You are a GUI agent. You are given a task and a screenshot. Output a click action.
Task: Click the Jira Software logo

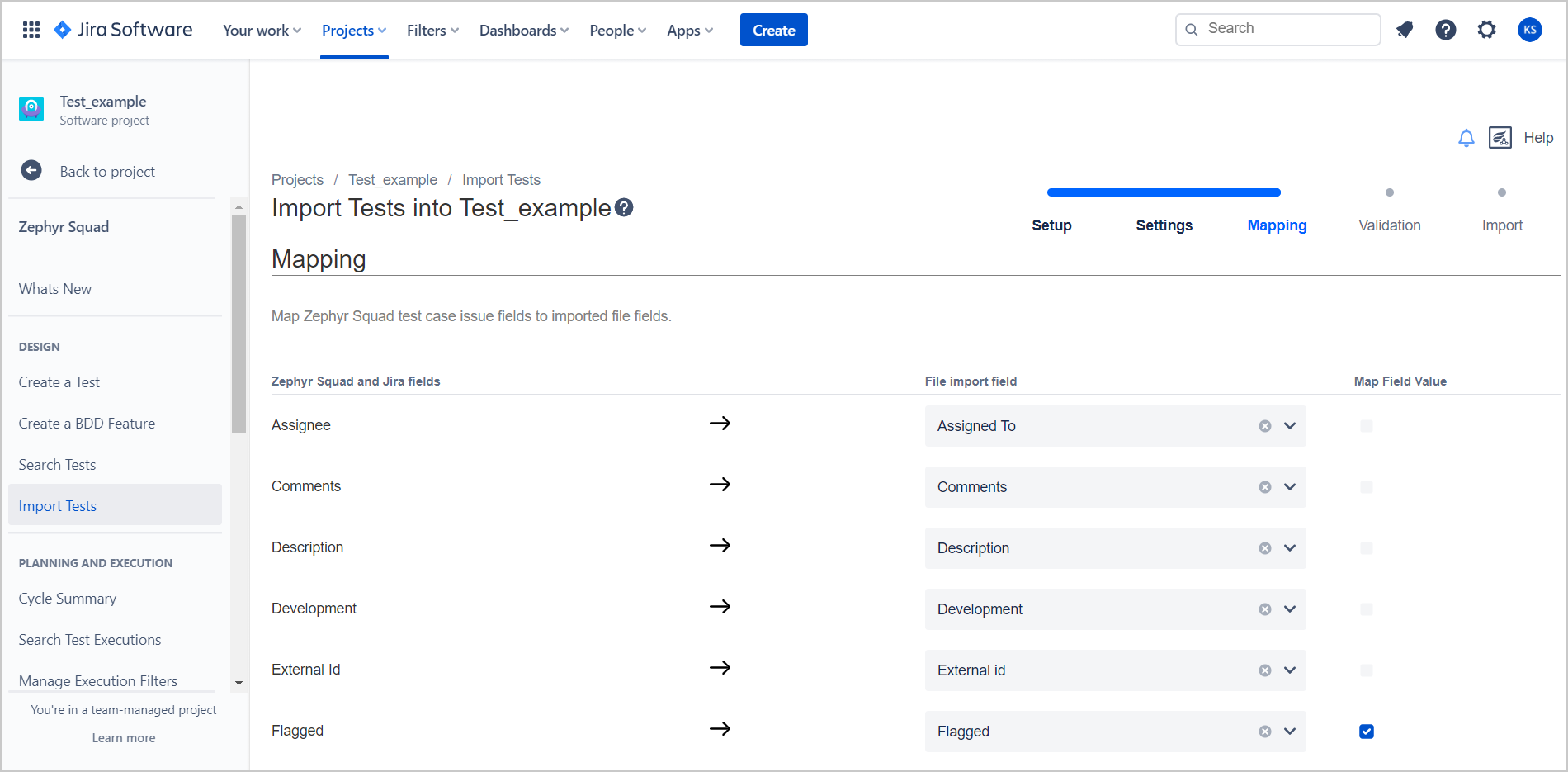123,30
